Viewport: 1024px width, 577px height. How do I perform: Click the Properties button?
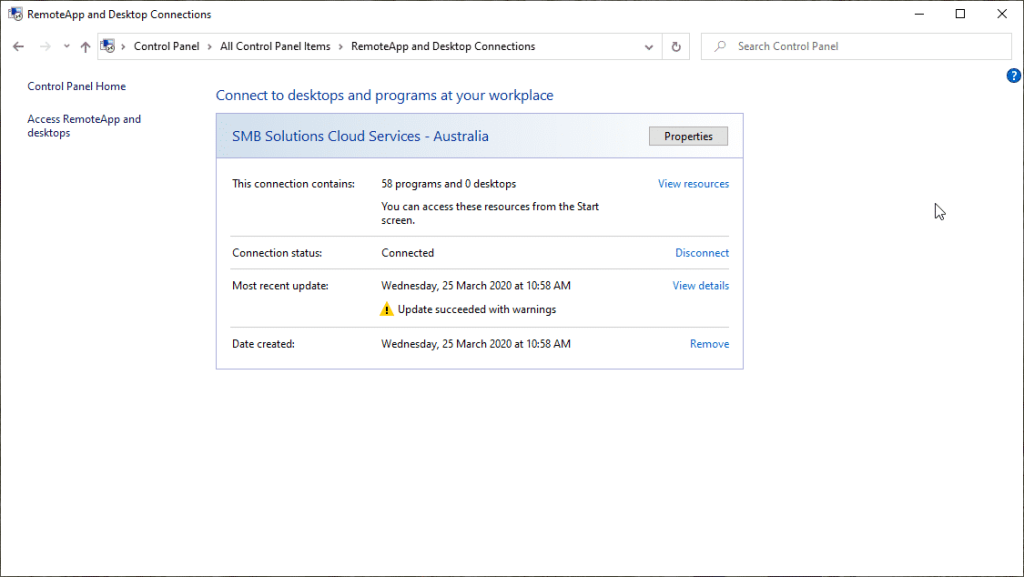point(688,136)
